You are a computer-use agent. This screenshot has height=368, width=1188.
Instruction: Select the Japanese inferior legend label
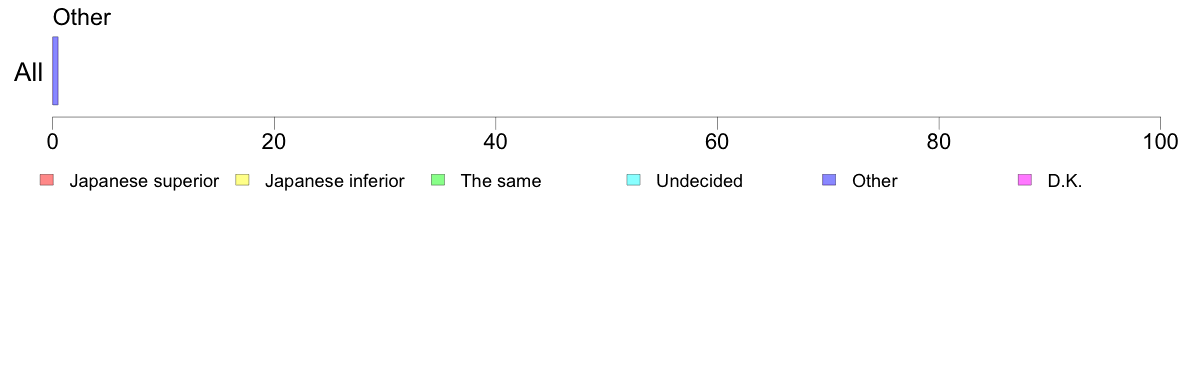point(334,181)
